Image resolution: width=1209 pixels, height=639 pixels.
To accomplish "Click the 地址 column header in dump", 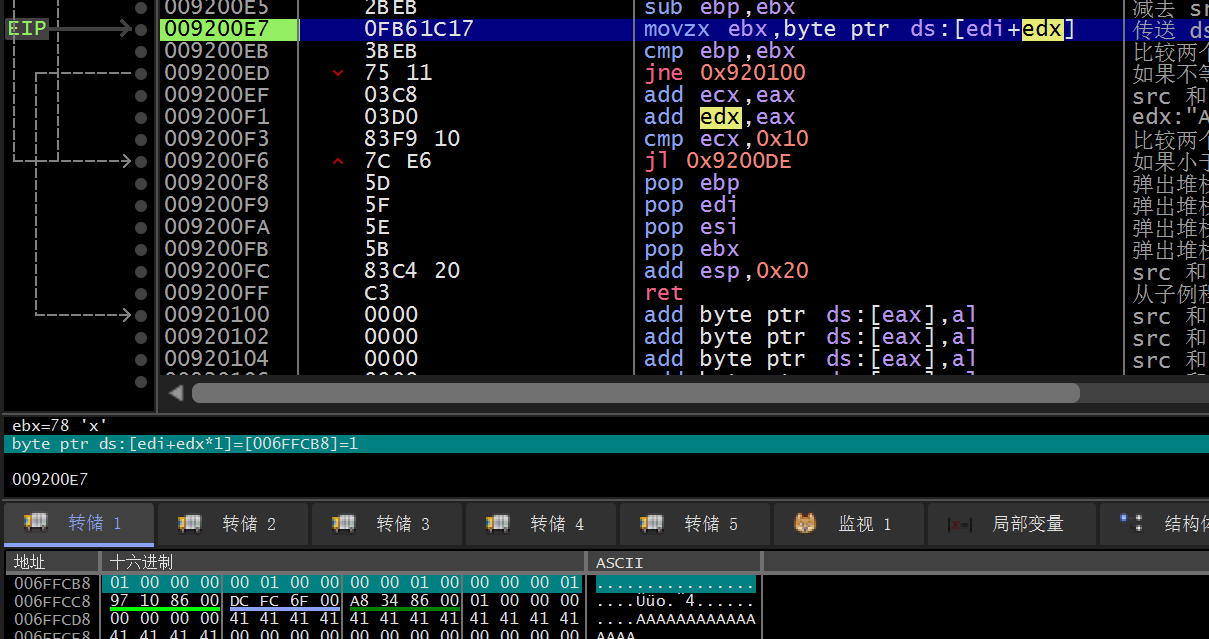I will pos(53,562).
